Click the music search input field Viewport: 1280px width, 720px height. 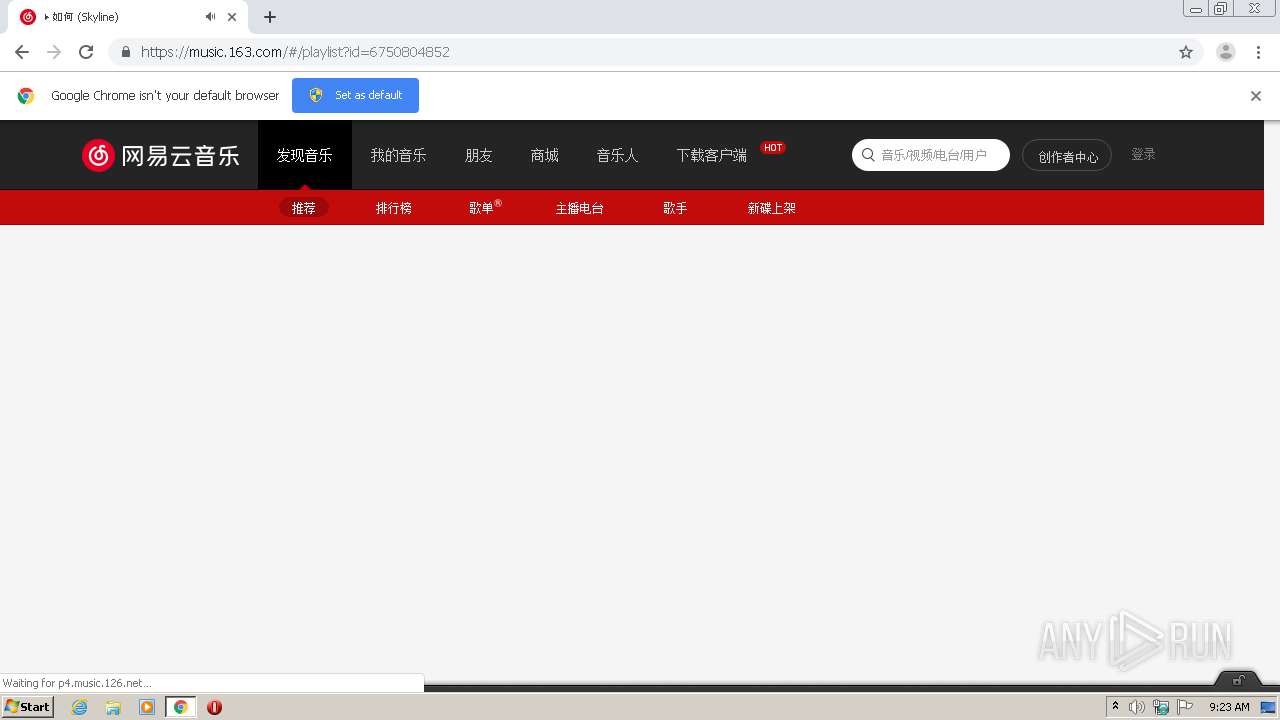(x=931, y=155)
